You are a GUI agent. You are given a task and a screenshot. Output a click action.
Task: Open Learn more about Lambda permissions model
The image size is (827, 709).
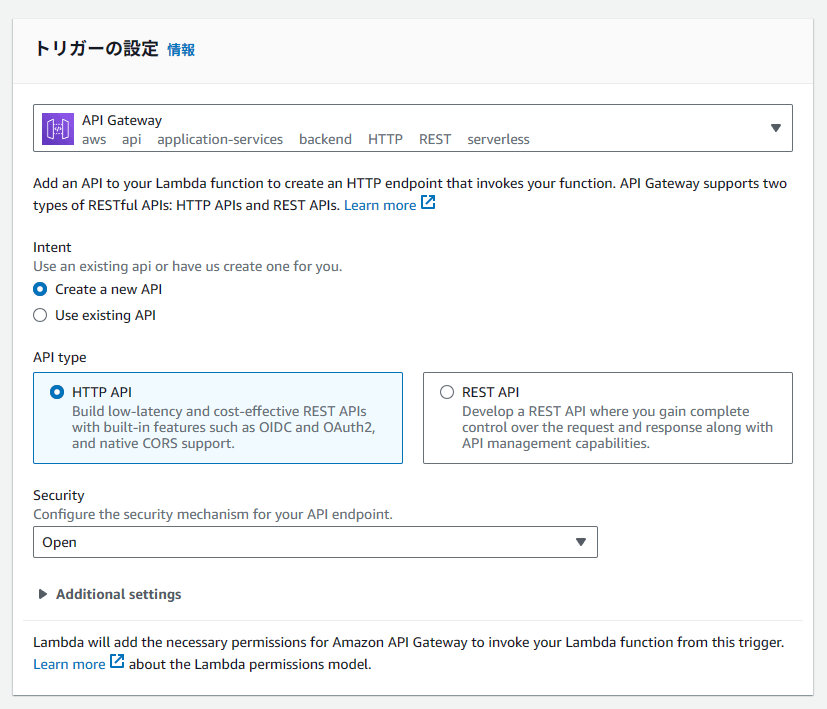click(x=69, y=664)
